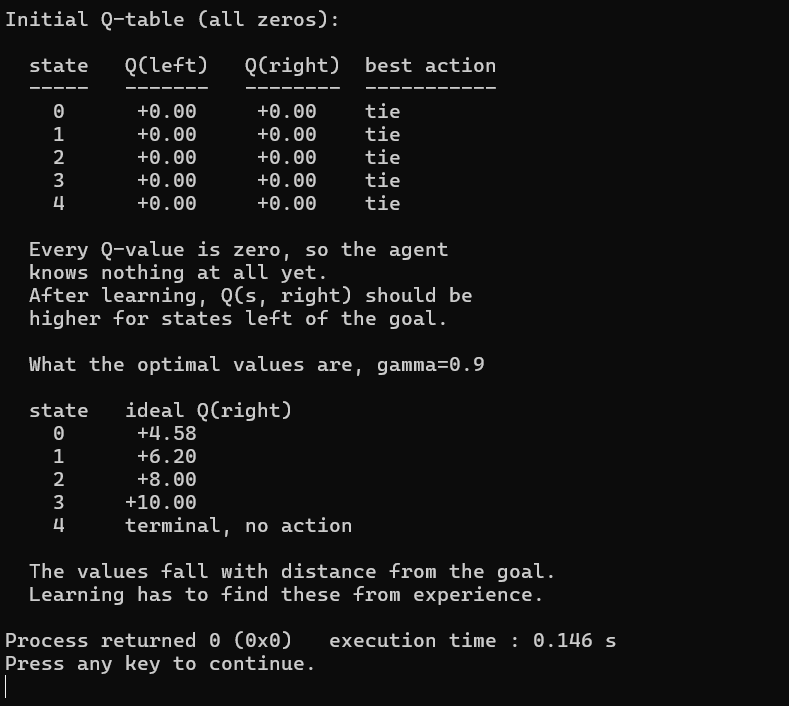Click the 'Q(left)' column header
The height and width of the screenshot is (706, 789).
pyautogui.click(x=166, y=65)
